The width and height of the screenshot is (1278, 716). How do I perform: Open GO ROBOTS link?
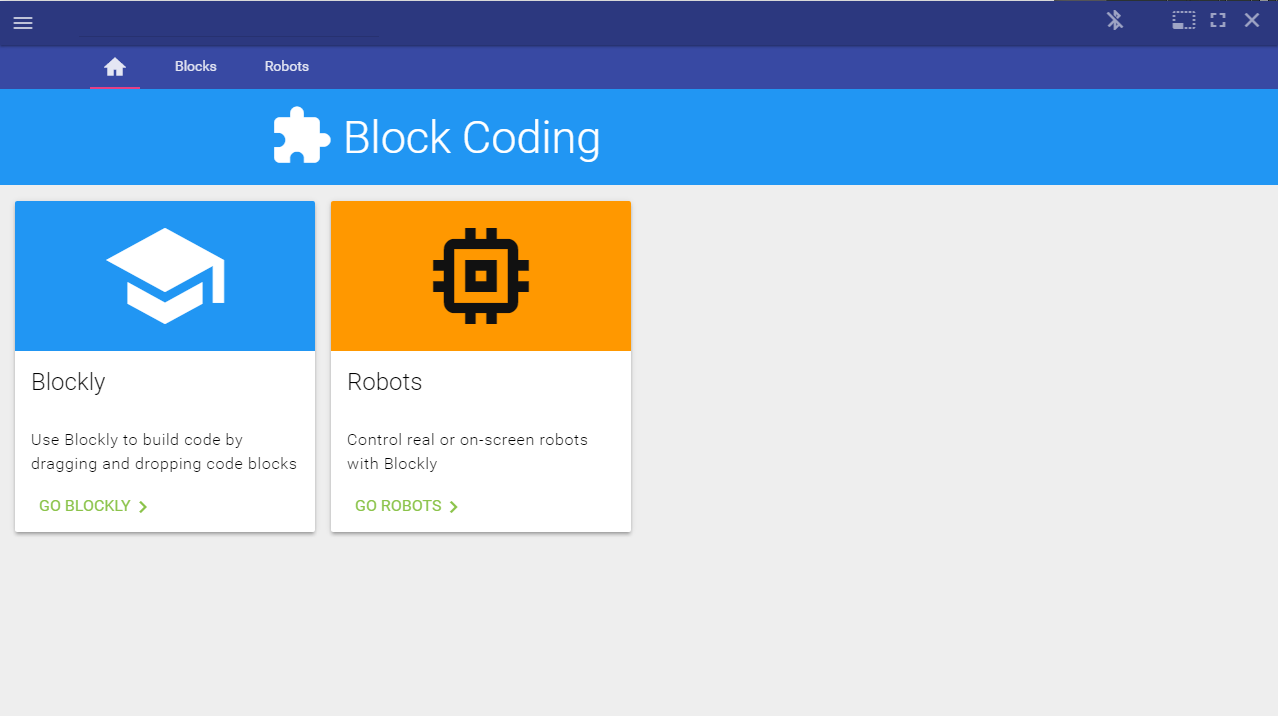[407, 506]
